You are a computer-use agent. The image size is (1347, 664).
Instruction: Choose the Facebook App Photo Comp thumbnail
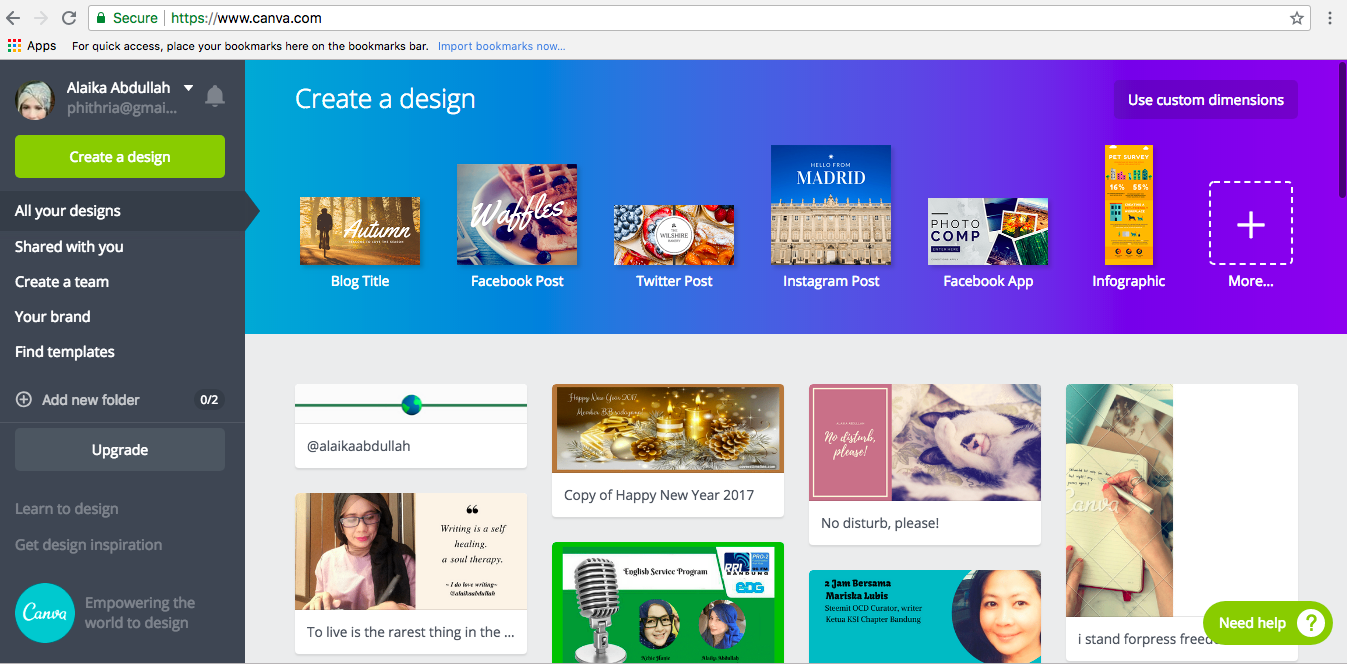pyautogui.click(x=988, y=231)
